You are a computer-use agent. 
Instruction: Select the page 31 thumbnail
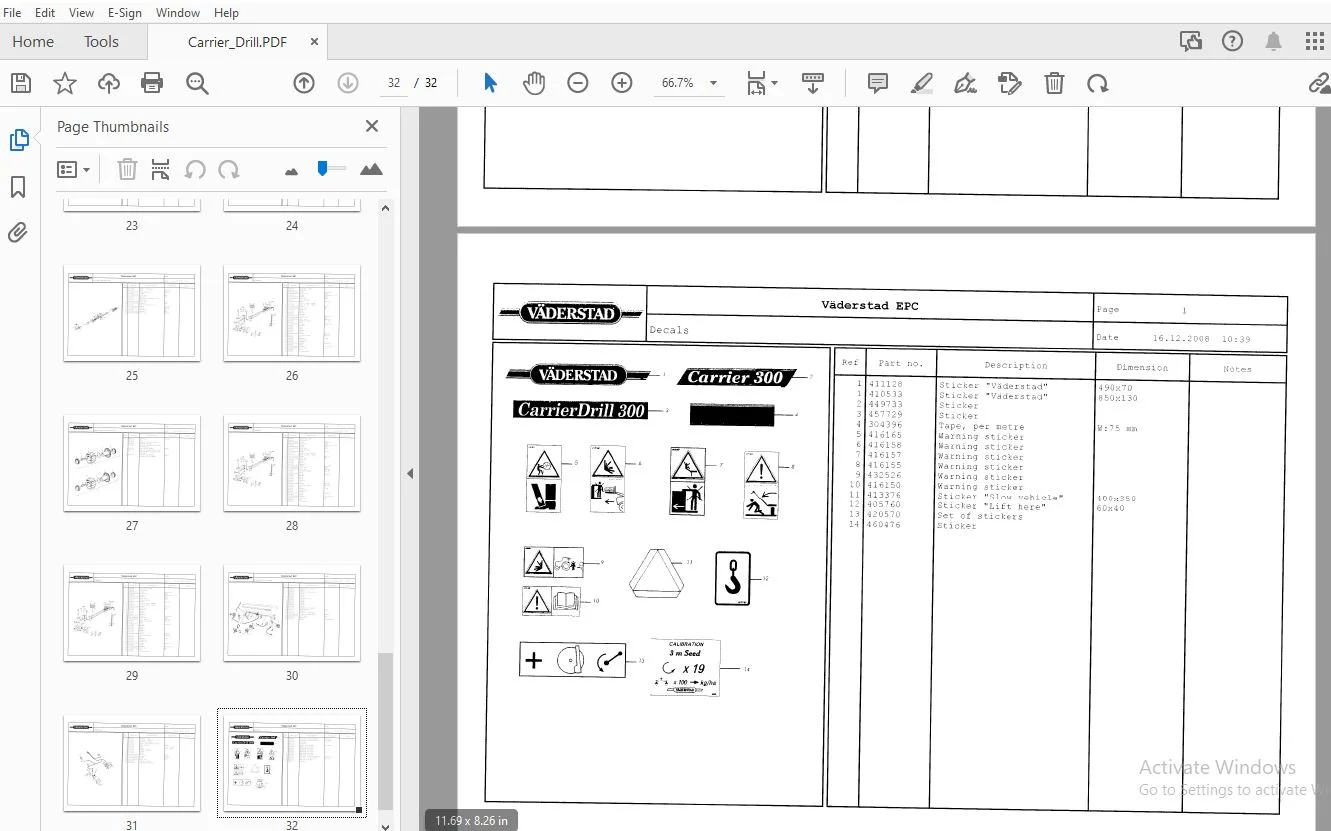[132, 763]
